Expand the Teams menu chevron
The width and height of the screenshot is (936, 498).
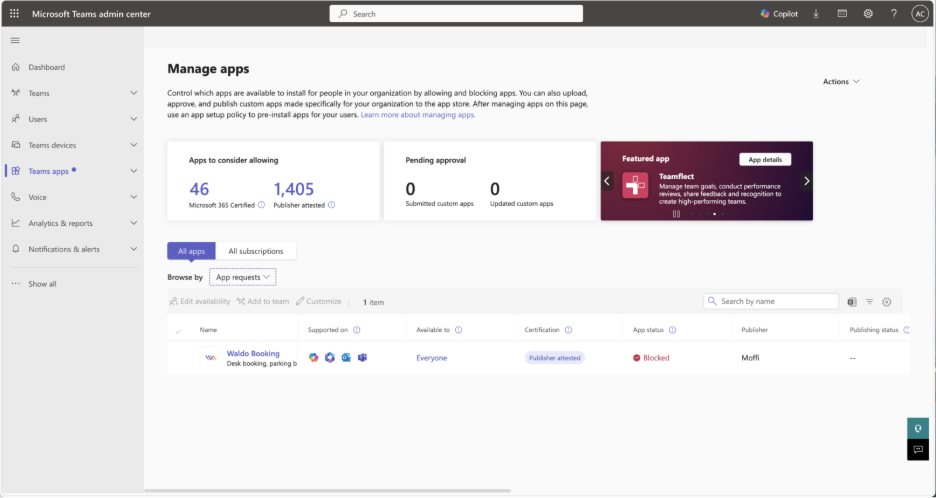pos(134,93)
